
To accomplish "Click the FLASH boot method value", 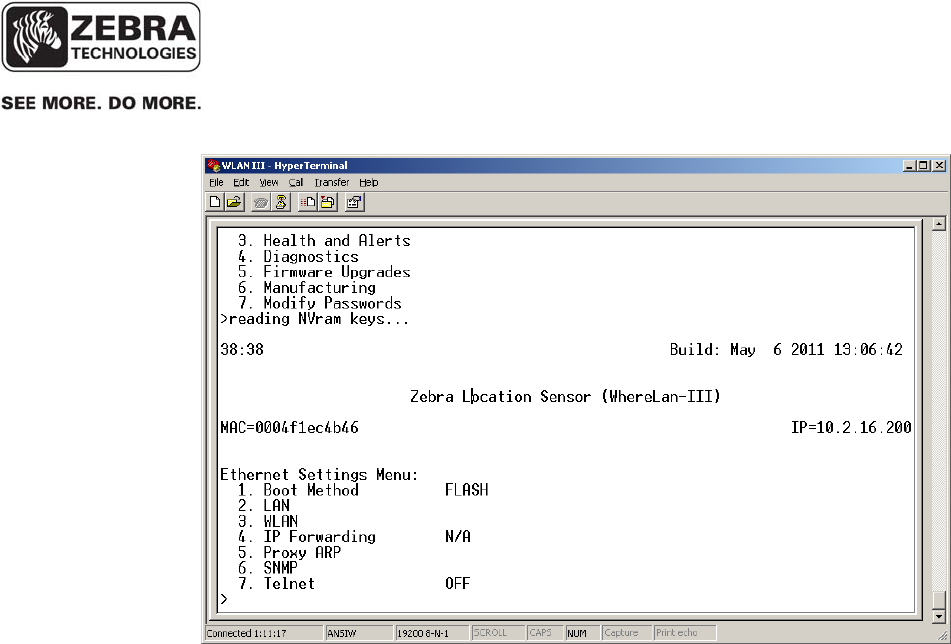I will (x=466, y=490).
